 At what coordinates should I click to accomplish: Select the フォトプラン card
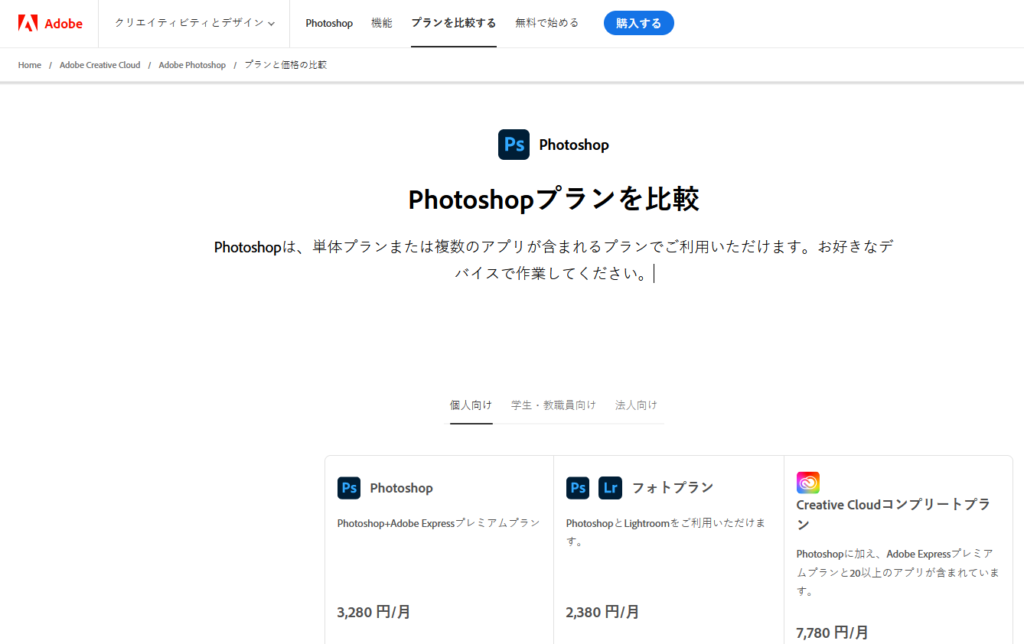click(668, 550)
